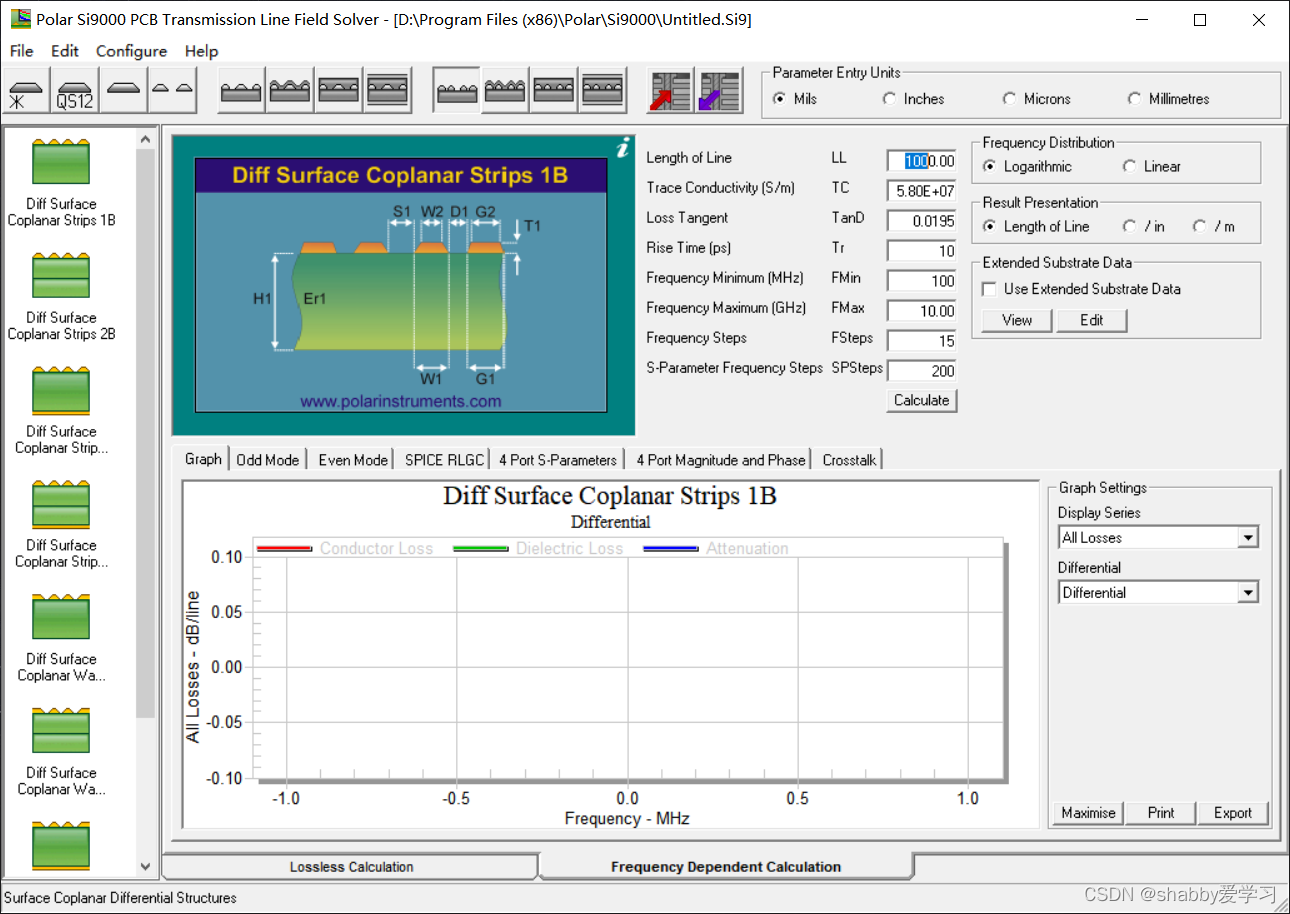Switch to the SPICE RLGC tab
Screen dimensions: 1290x914
444,460
